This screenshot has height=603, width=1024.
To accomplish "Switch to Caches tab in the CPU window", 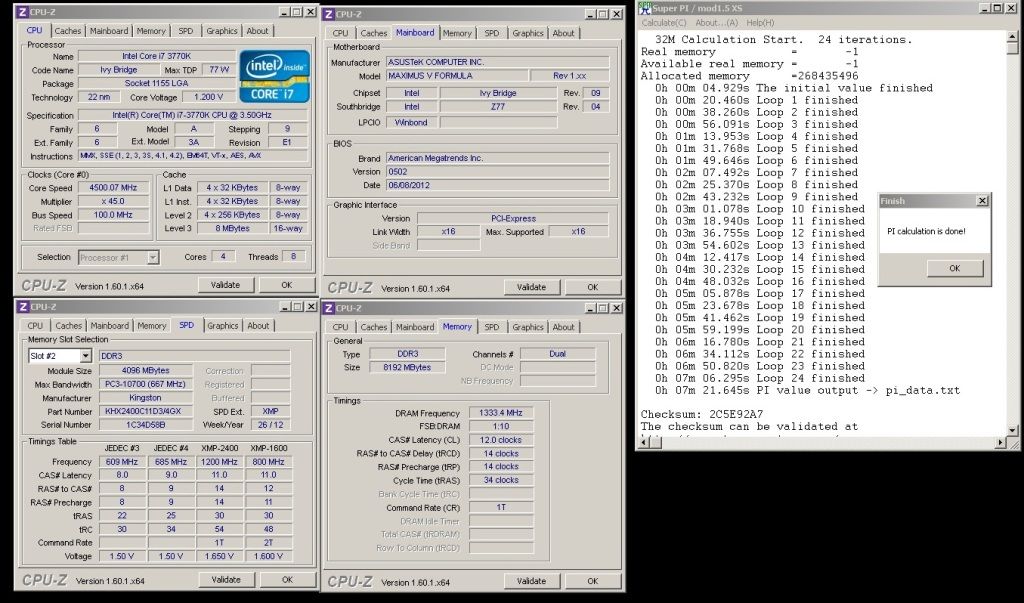I will coord(69,31).
